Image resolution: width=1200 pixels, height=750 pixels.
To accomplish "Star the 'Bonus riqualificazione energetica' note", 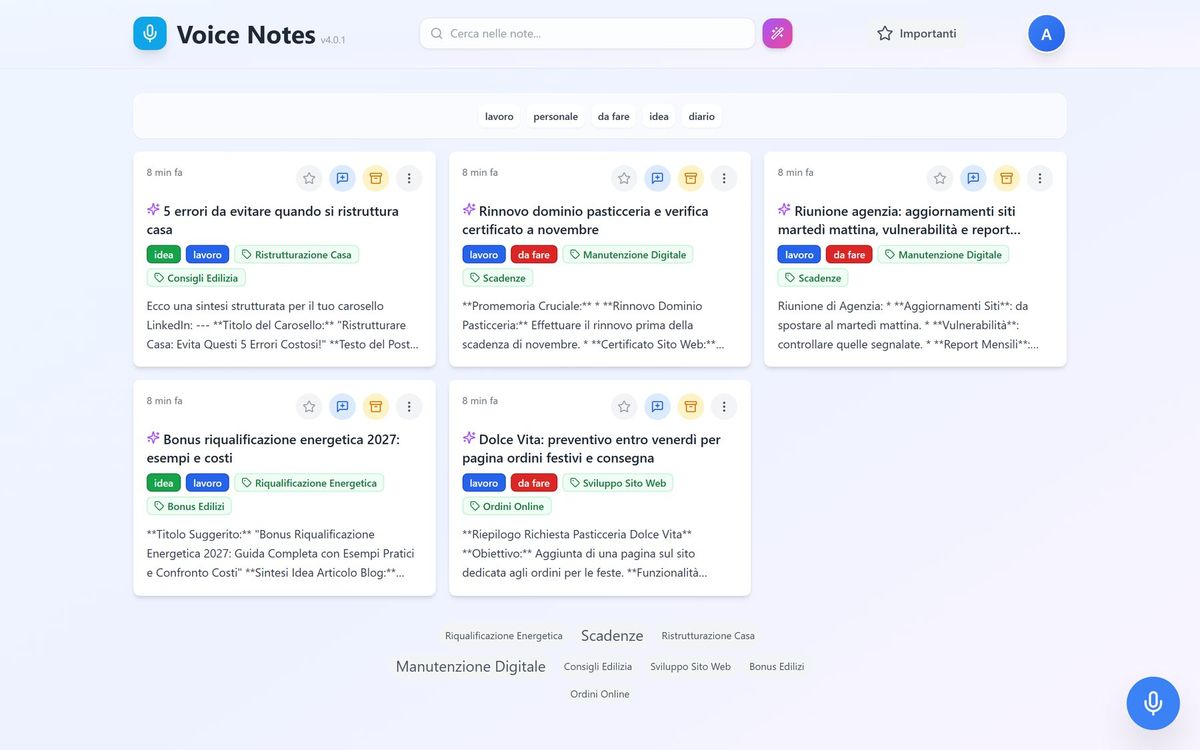I will click(309, 407).
